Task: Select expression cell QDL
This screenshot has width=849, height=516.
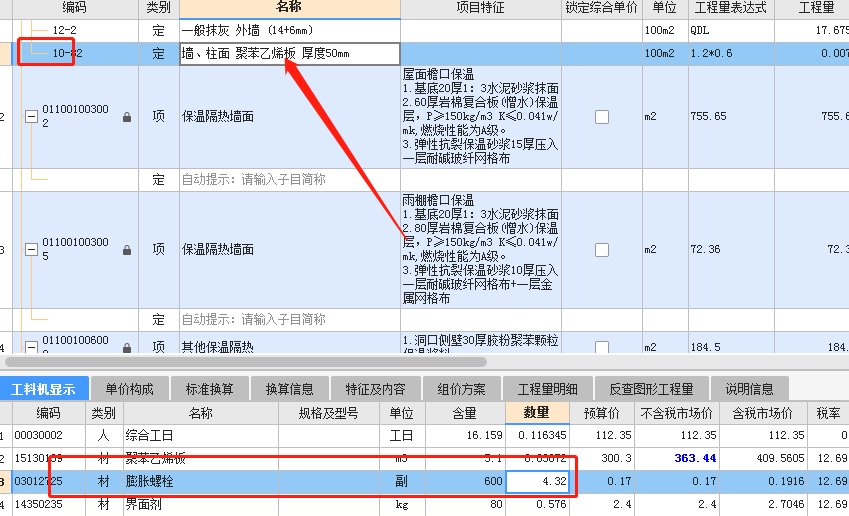Action: click(x=731, y=31)
